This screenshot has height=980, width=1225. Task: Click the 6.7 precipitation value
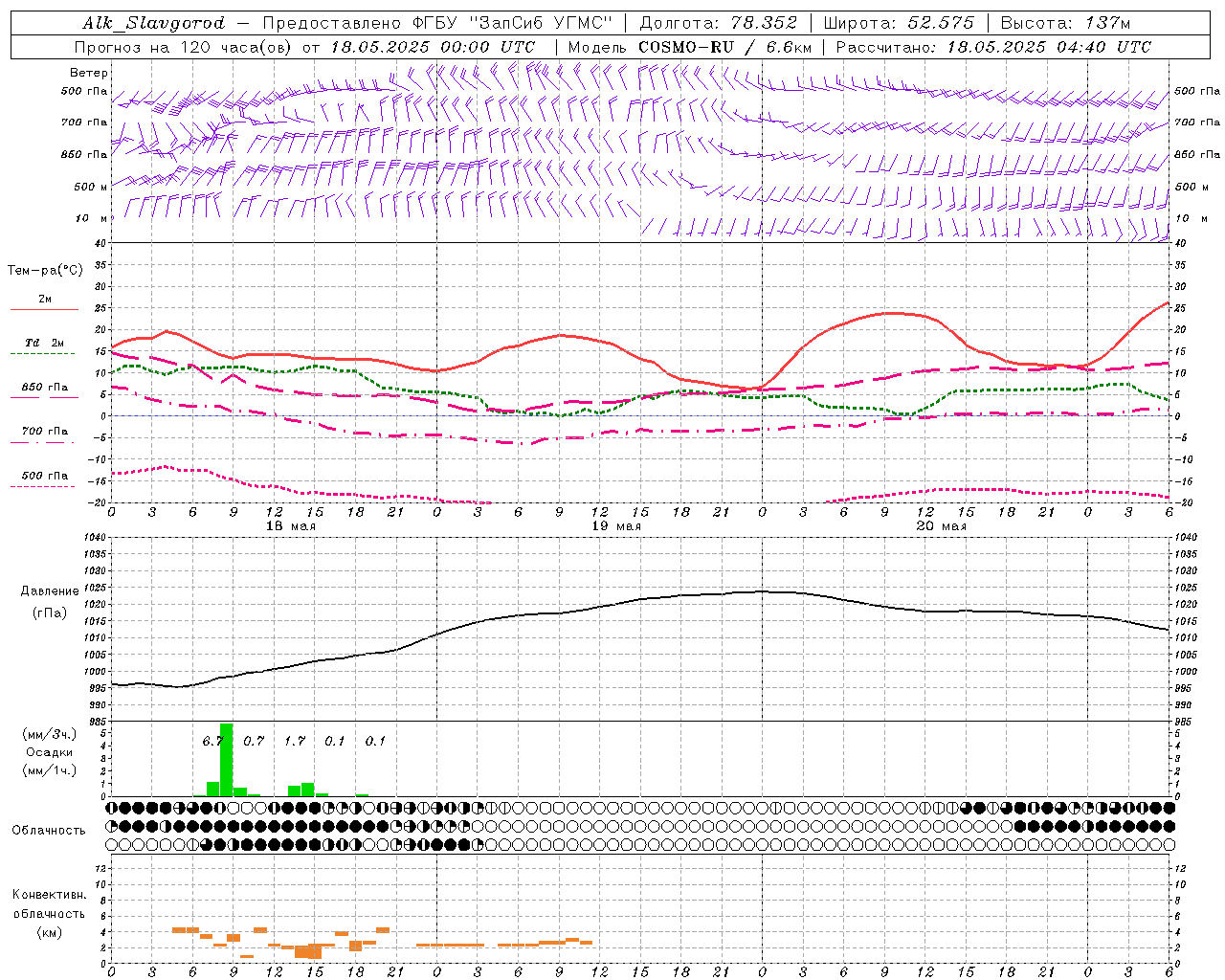pyautogui.click(x=213, y=741)
